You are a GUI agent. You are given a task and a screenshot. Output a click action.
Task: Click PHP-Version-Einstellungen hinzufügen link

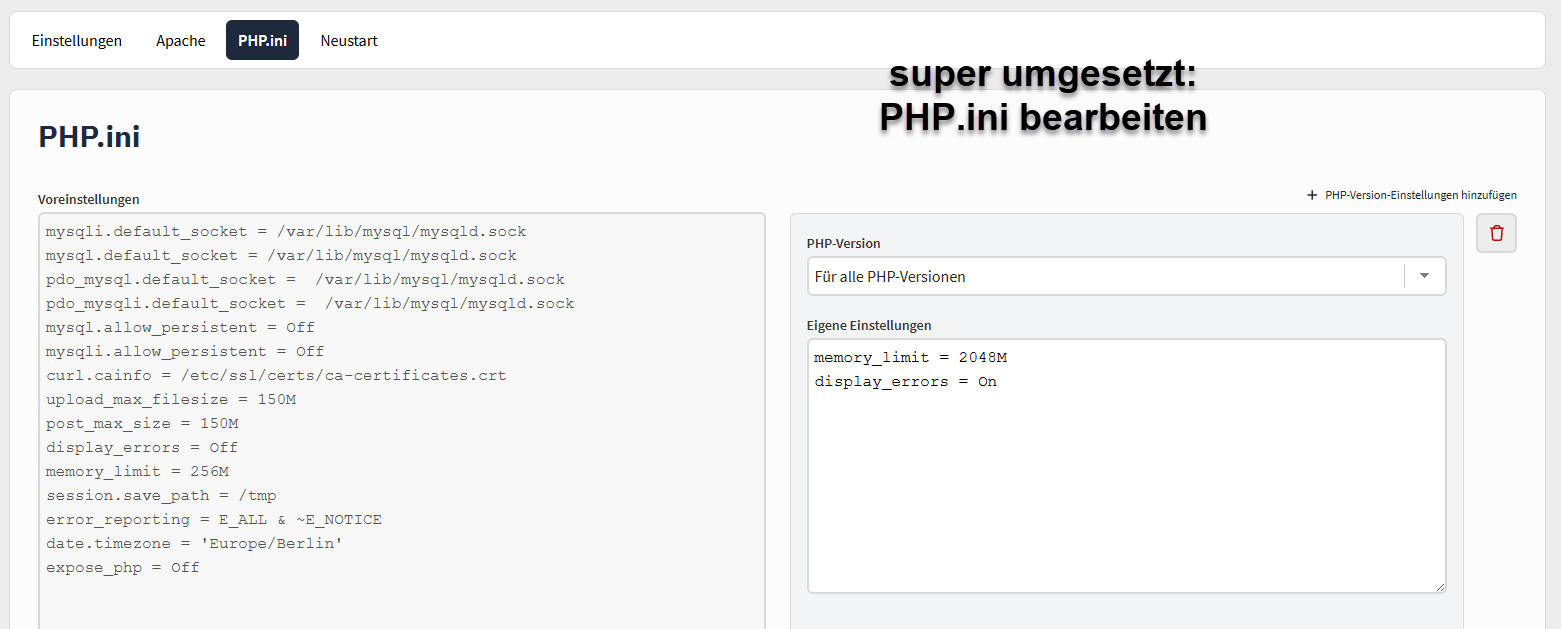click(1420, 195)
